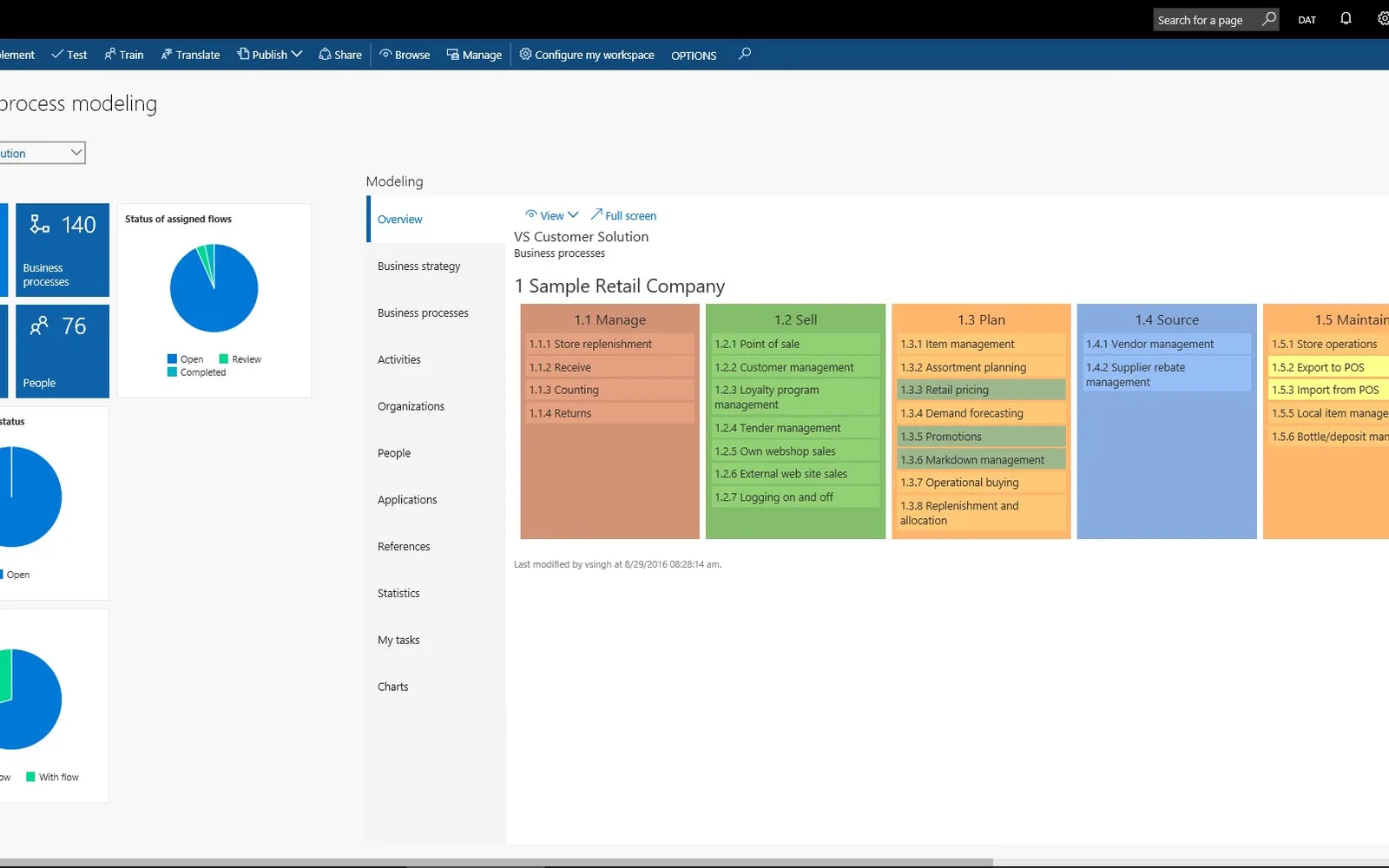Viewport: 1389px width, 868px height.
Task: Click the 1.3 Plan header
Action: pos(981,319)
